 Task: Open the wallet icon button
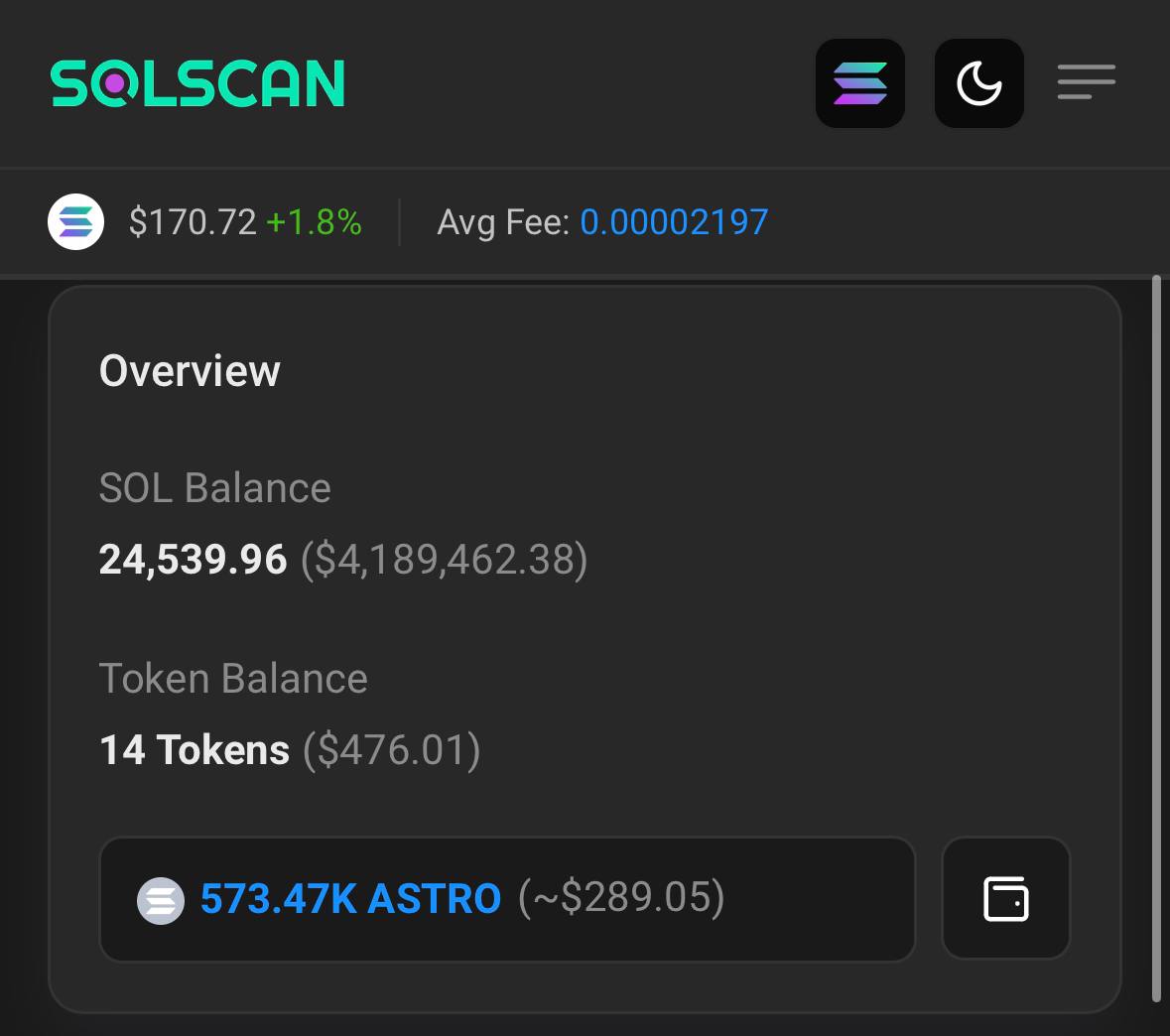1006,899
